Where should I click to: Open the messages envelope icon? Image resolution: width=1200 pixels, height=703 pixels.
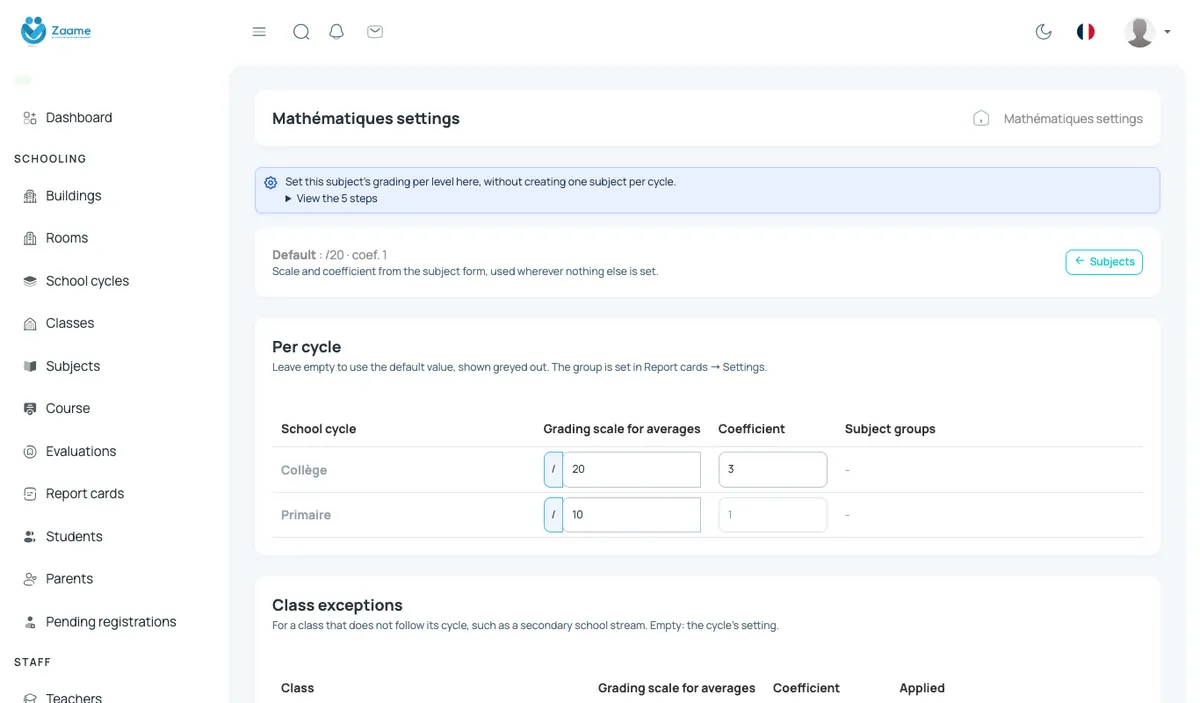pos(375,32)
